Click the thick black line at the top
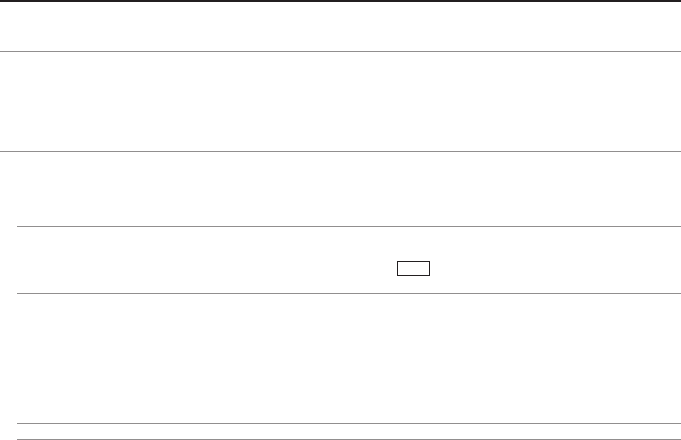 [x=340, y=1]
